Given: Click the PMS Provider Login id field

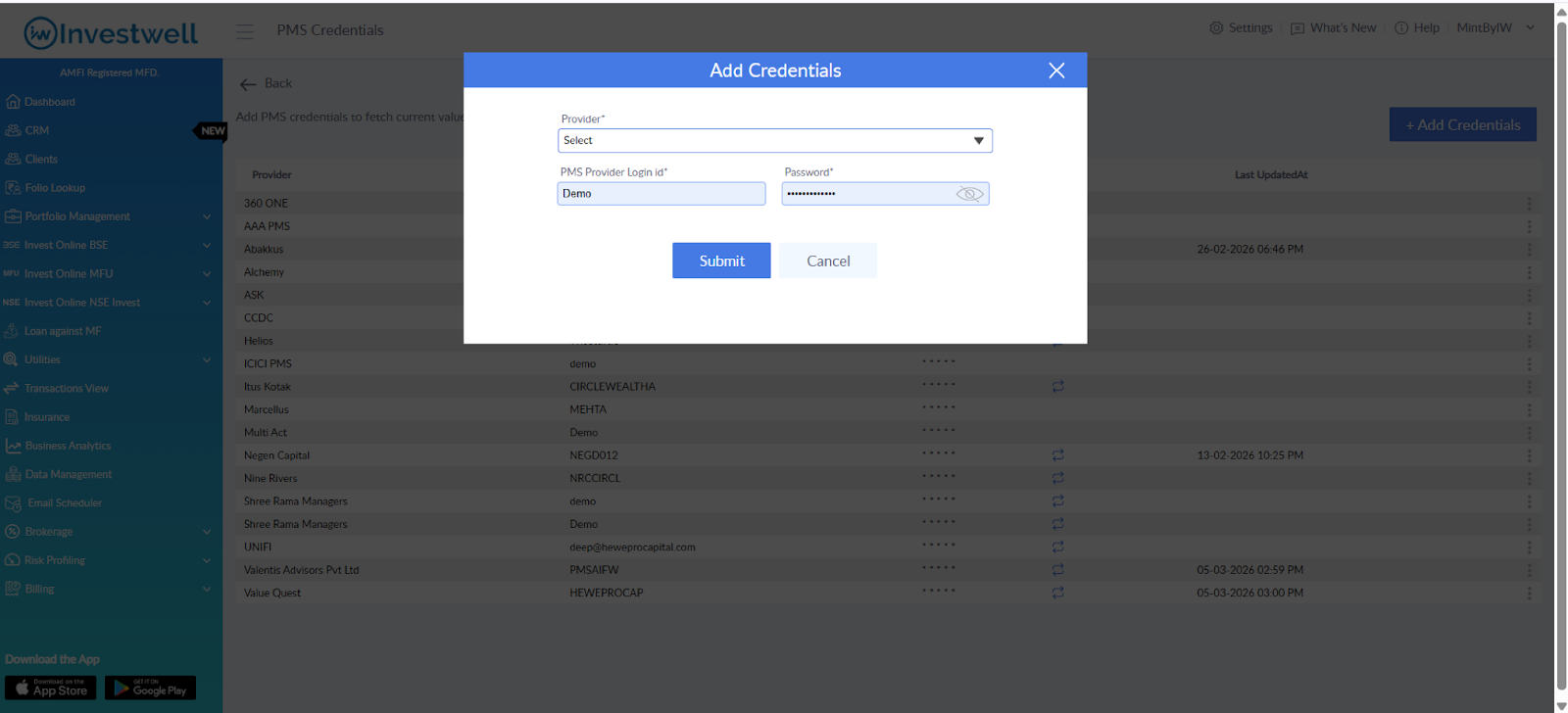Looking at the screenshot, I should [661, 194].
